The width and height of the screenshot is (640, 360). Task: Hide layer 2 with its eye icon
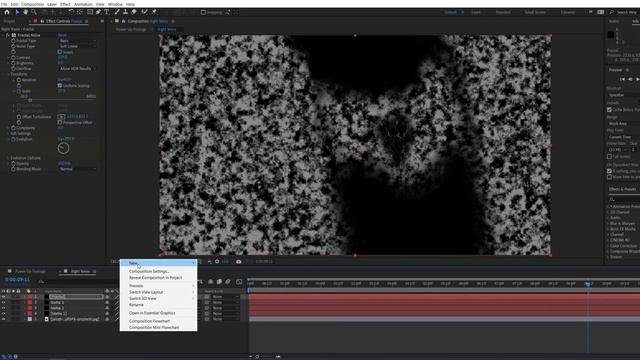tap(3, 303)
